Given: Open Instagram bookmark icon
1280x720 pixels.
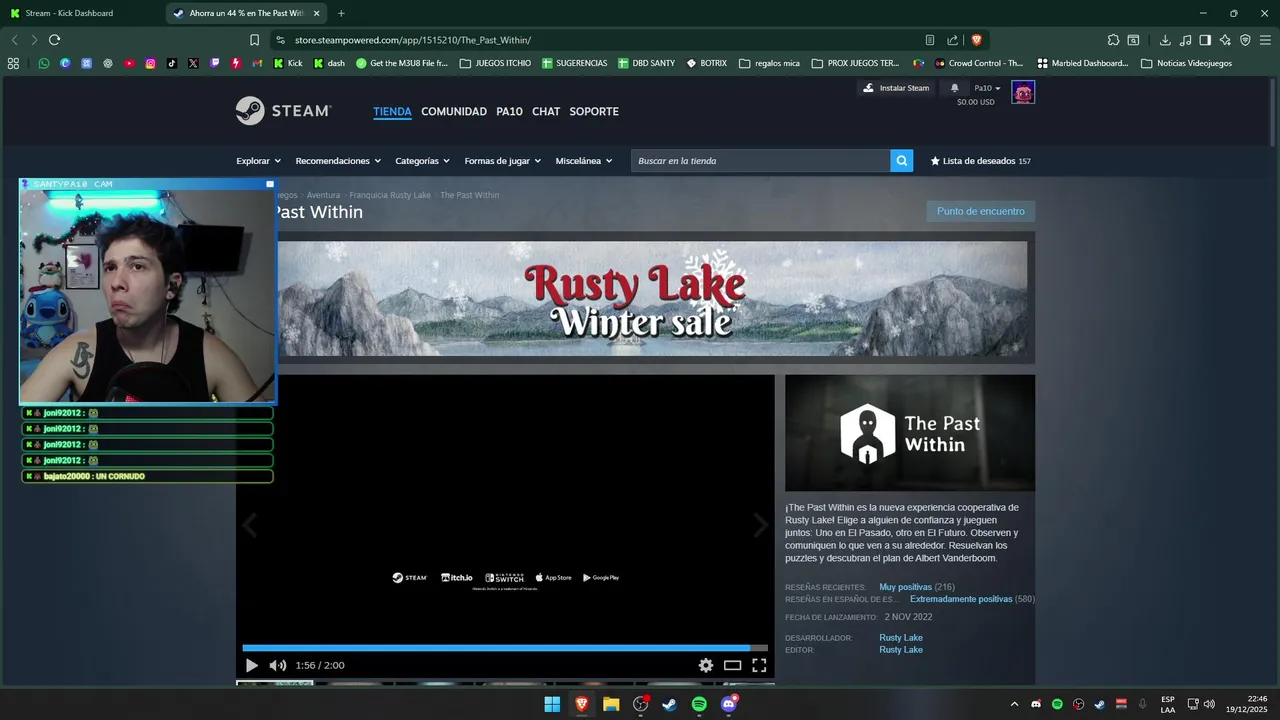Looking at the screenshot, I should click(x=150, y=63).
